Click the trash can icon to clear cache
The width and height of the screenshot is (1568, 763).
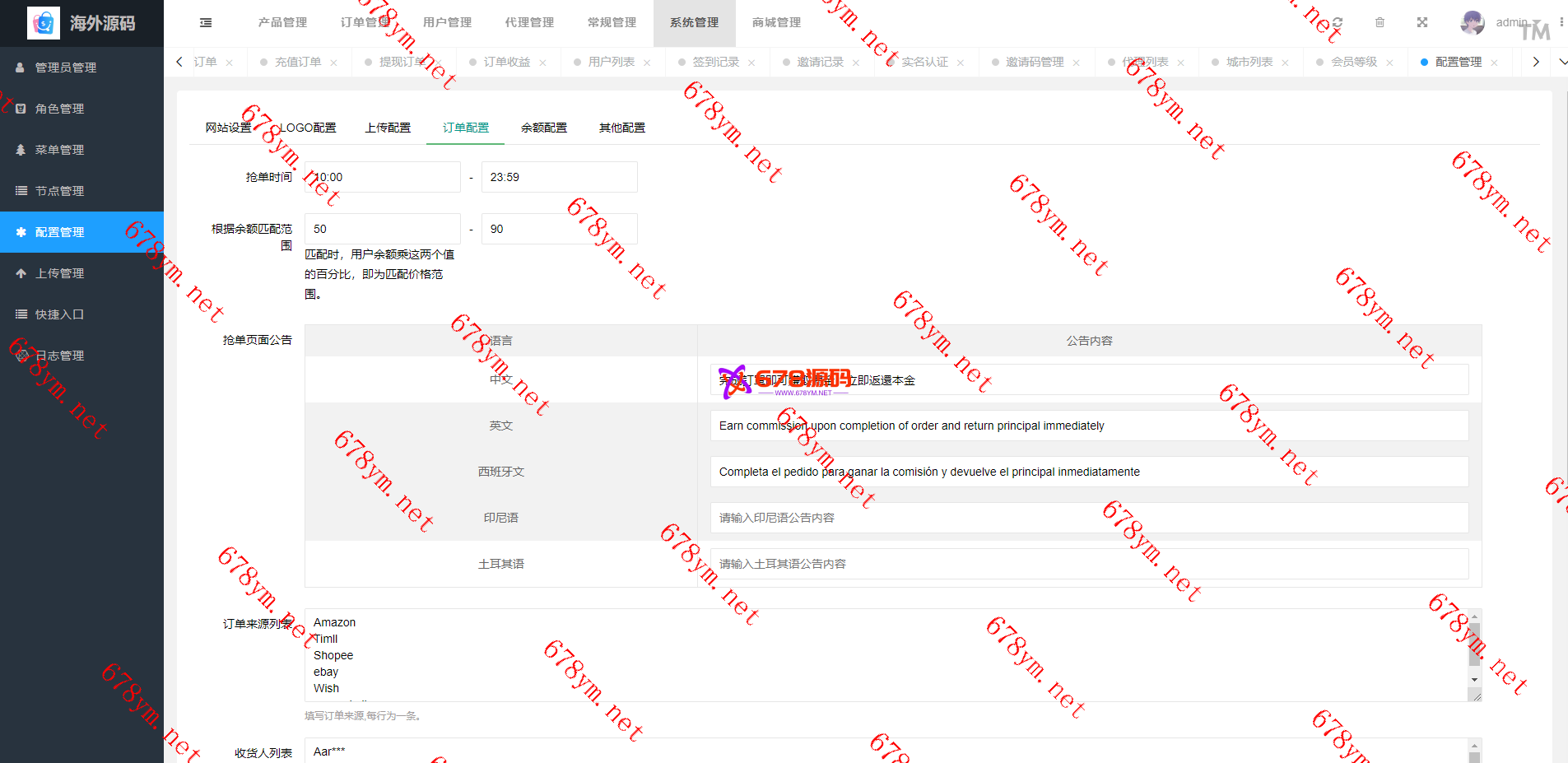pyautogui.click(x=1380, y=23)
